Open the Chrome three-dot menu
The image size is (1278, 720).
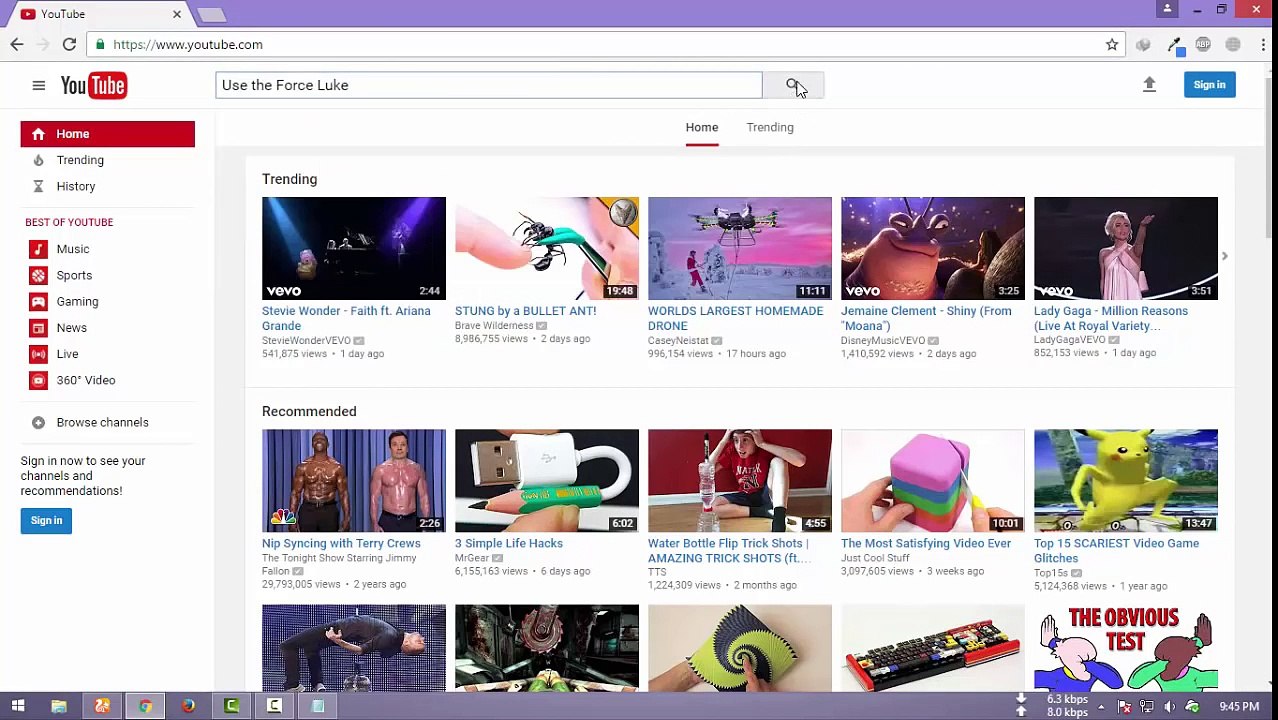tap(1263, 44)
